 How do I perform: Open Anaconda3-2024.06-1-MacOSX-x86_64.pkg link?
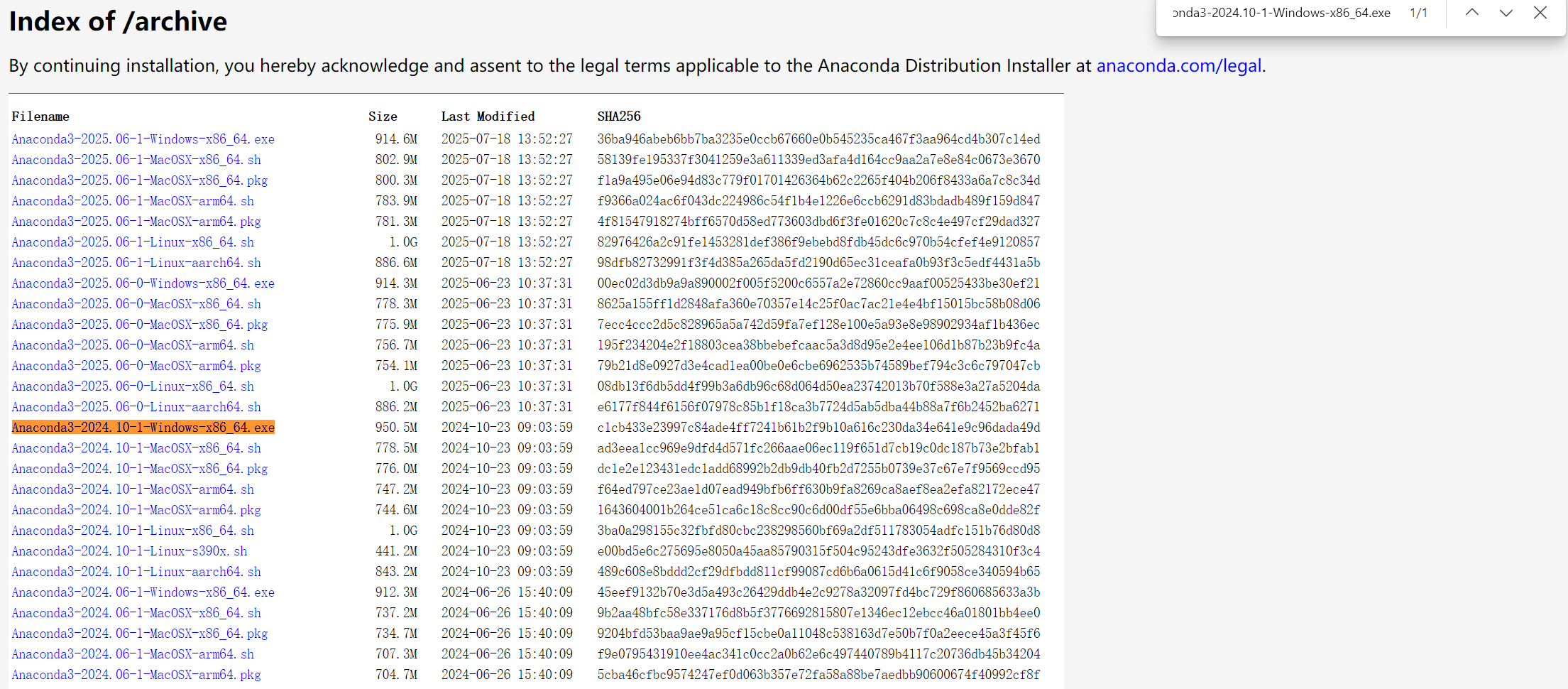coord(140,634)
